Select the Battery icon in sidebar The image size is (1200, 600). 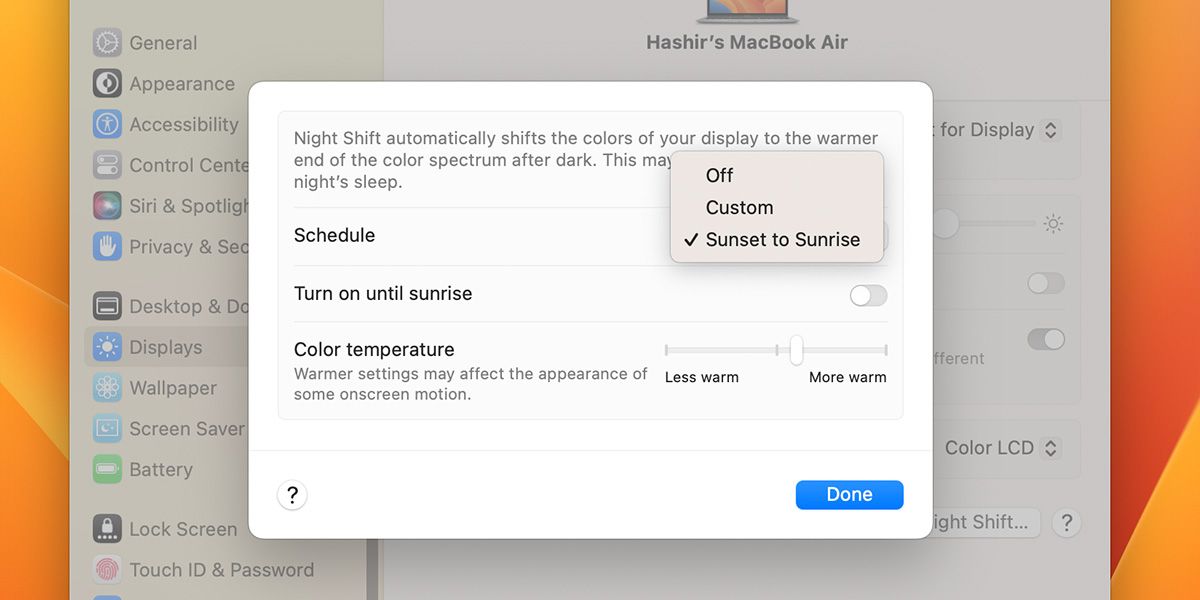coord(107,469)
